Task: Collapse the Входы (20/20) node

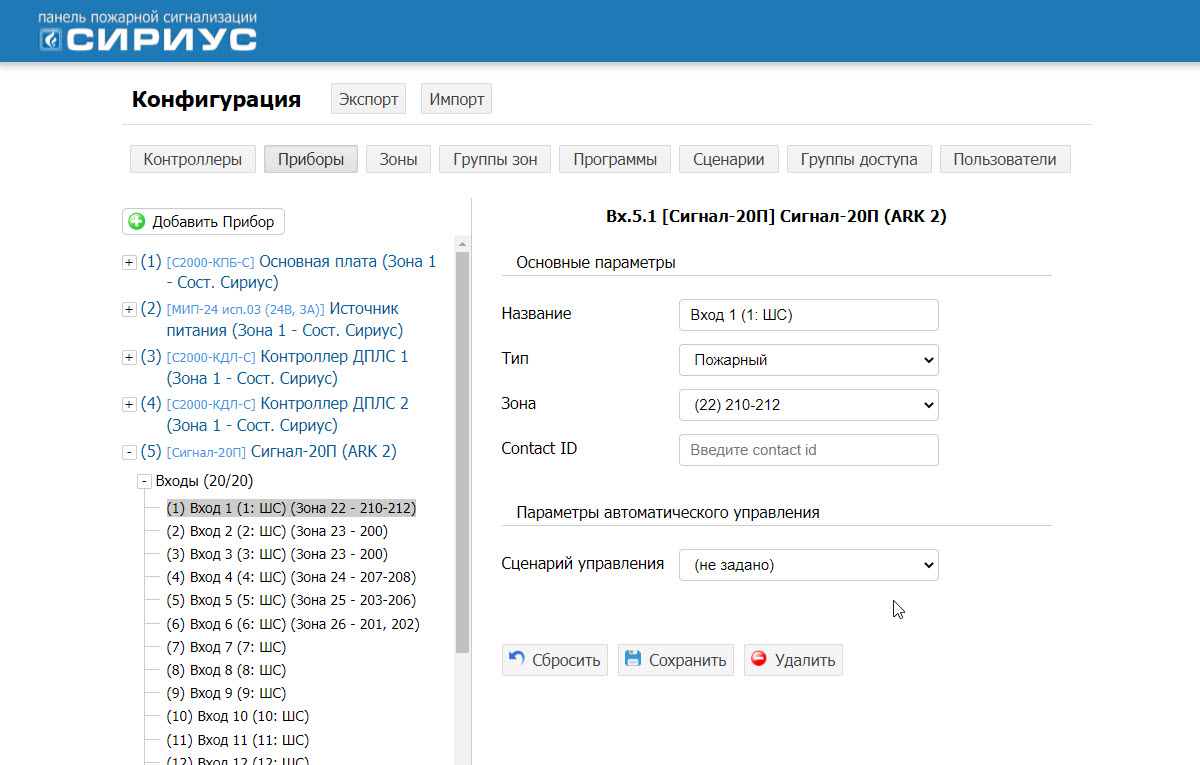Action: [x=144, y=481]
